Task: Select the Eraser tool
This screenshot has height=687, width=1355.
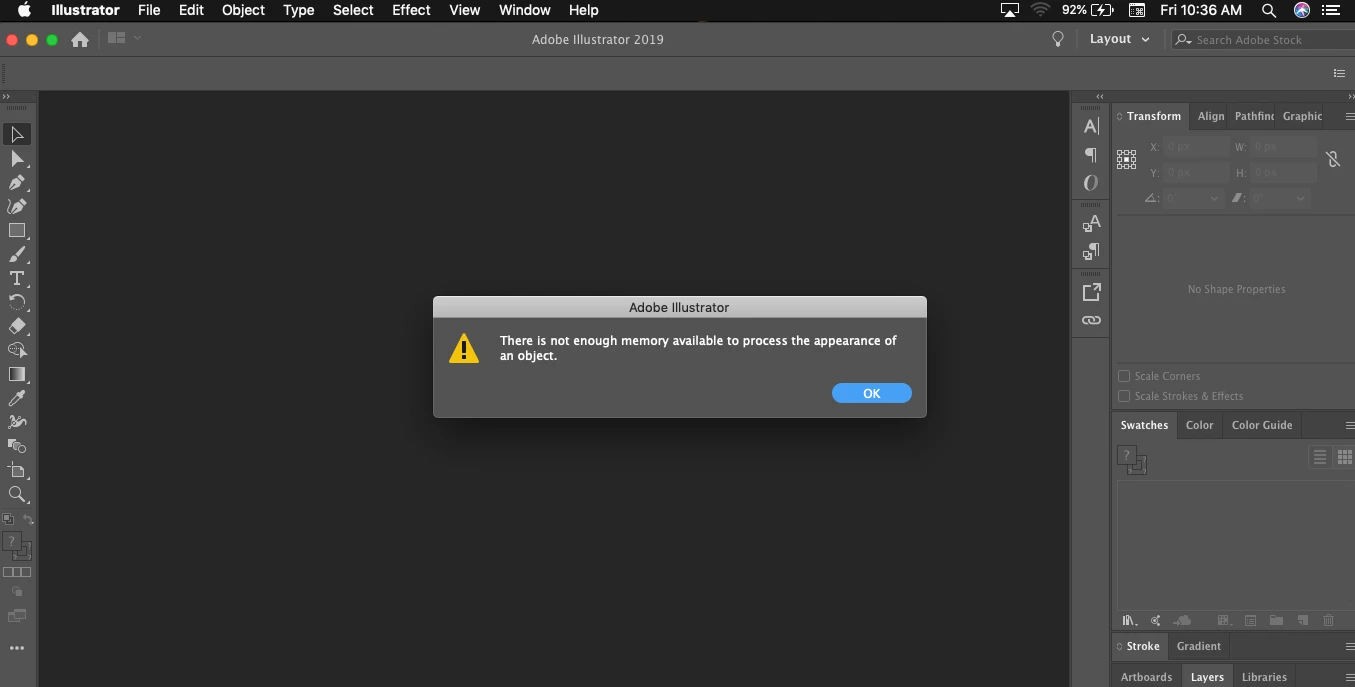Action: click(x=17, y=326)
